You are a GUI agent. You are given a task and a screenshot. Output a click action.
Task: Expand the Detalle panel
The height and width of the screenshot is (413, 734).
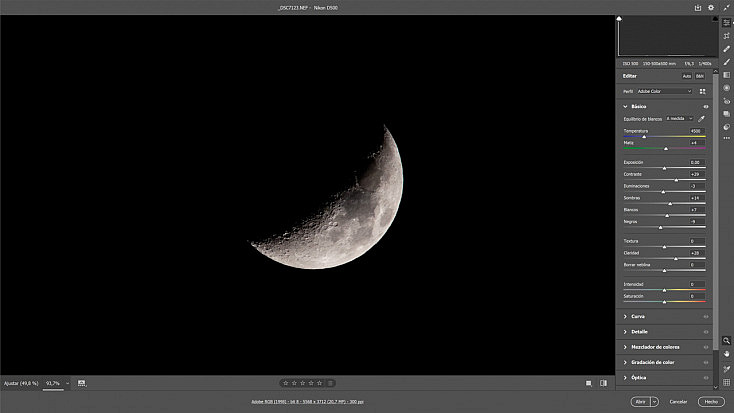pyautogui.click(x=625, y=332)
